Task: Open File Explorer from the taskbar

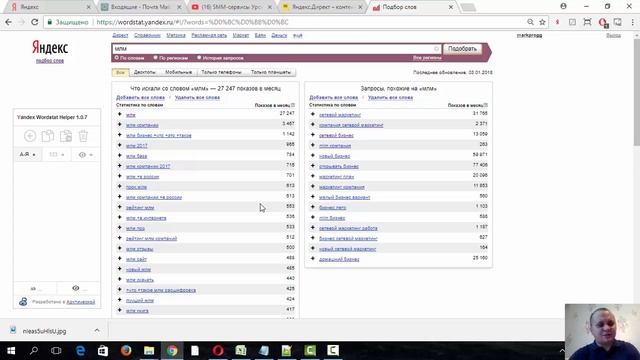Action: (x=149, y=351)
